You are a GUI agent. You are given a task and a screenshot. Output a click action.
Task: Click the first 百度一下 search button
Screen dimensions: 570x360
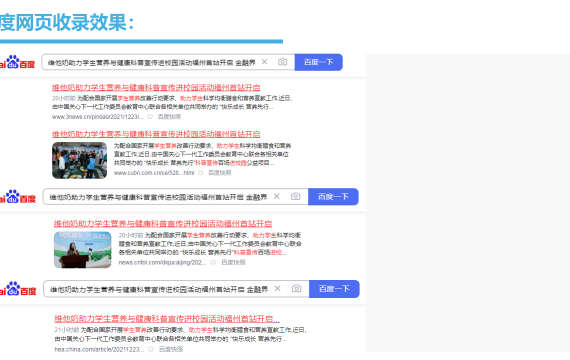pos(318,62)
